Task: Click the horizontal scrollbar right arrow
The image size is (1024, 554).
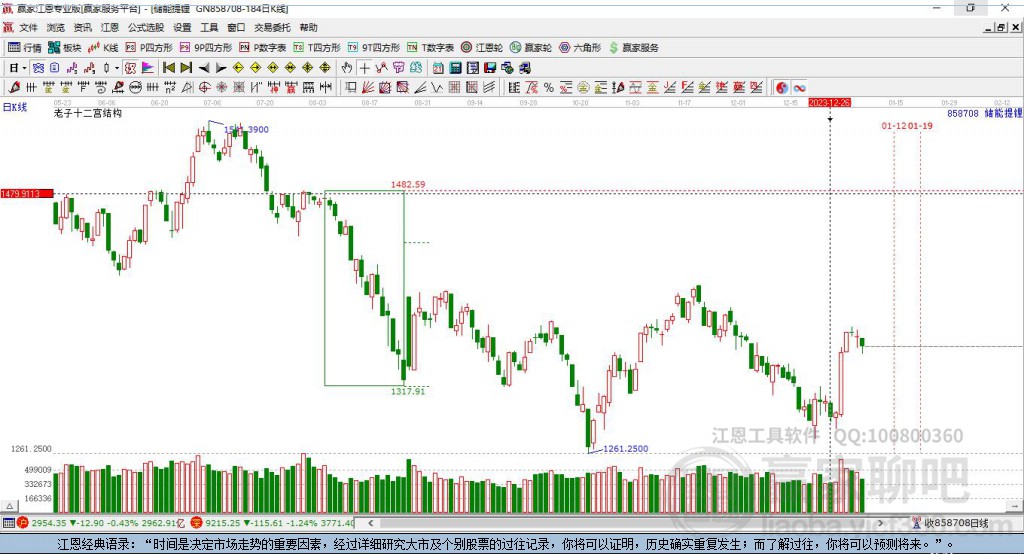Action: [880, 523]
